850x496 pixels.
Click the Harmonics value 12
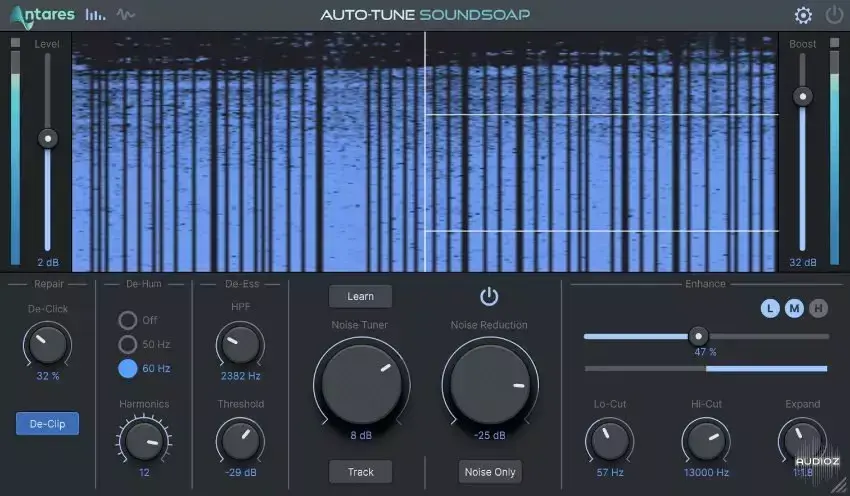coord(144,472)
